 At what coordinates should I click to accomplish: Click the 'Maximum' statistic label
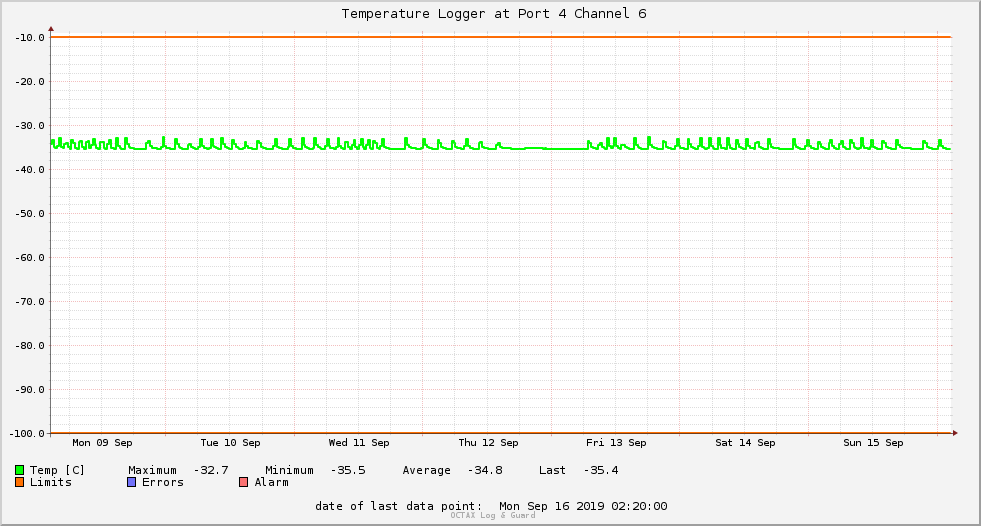tap(152, 470)
